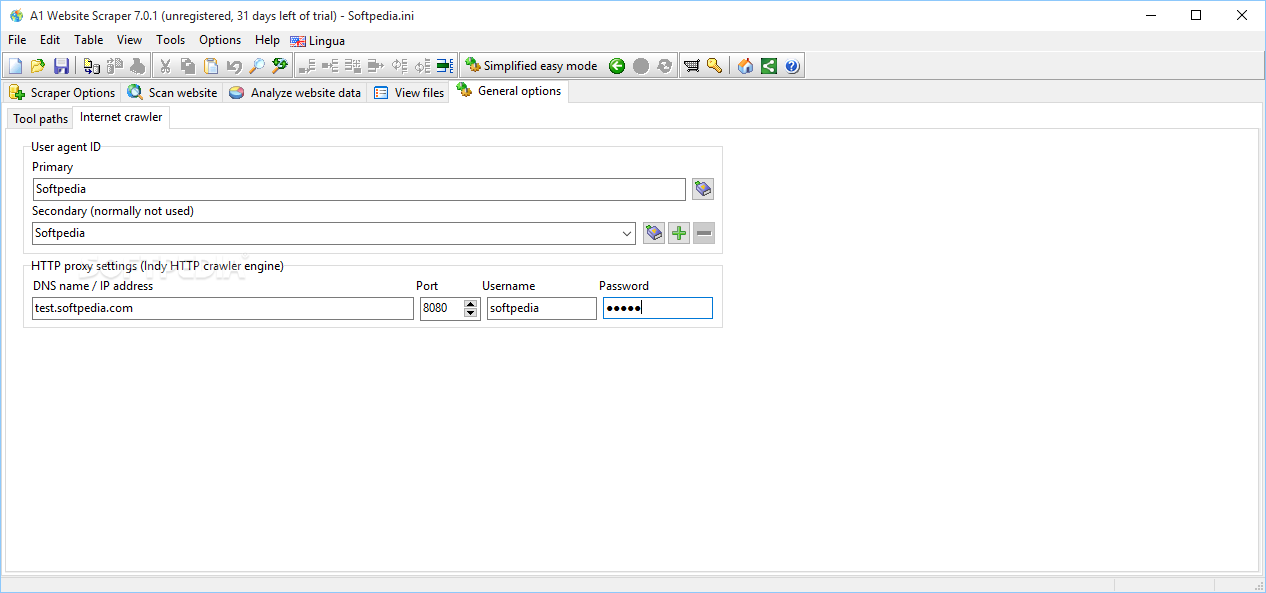Click the proxy Username field
The image size is (1266, 593).
pos(541,308)
